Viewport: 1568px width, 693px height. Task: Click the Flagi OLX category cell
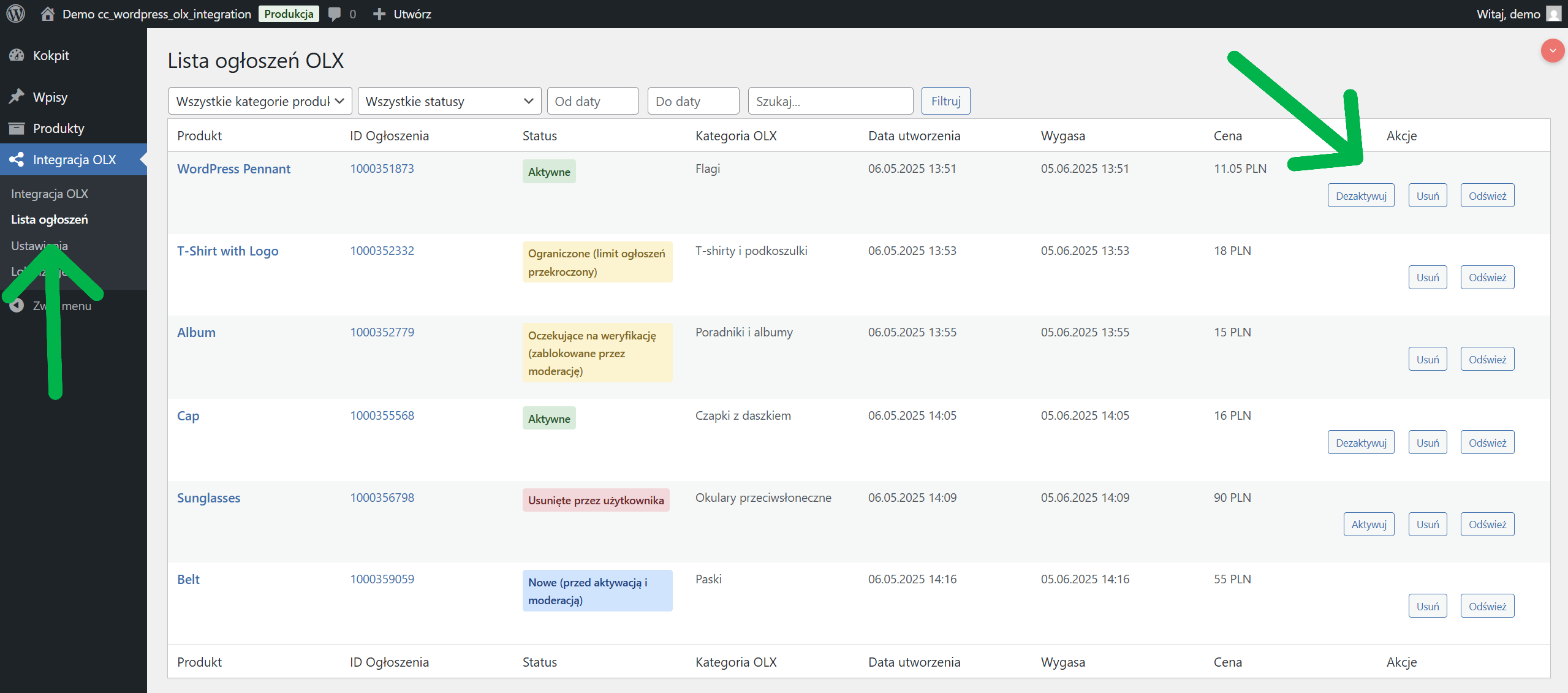708,169
